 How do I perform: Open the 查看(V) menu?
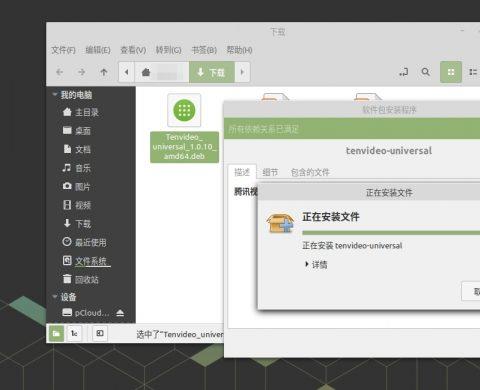[x=133, y=50]
